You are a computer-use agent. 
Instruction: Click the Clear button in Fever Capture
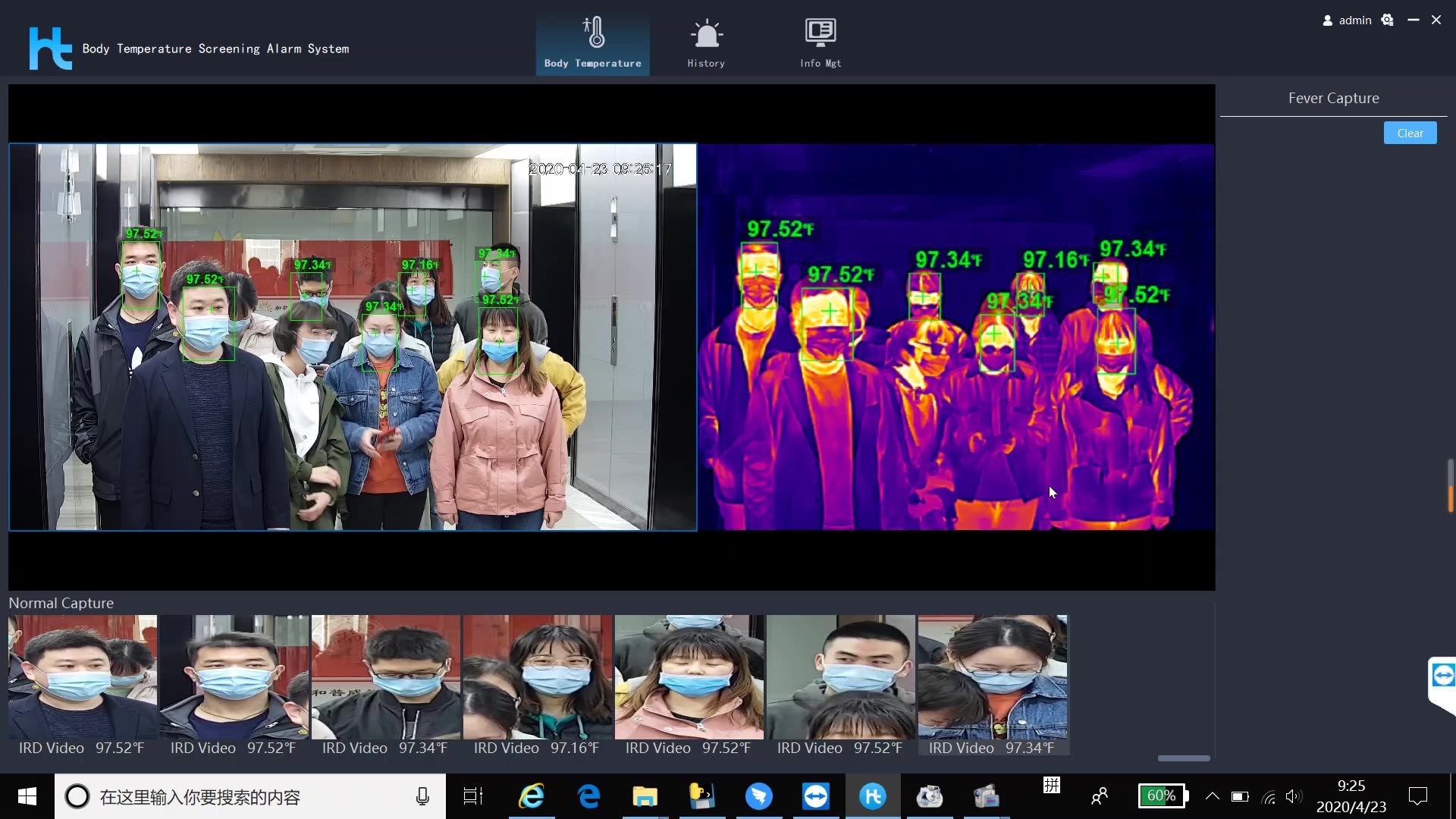(1411, 133)
